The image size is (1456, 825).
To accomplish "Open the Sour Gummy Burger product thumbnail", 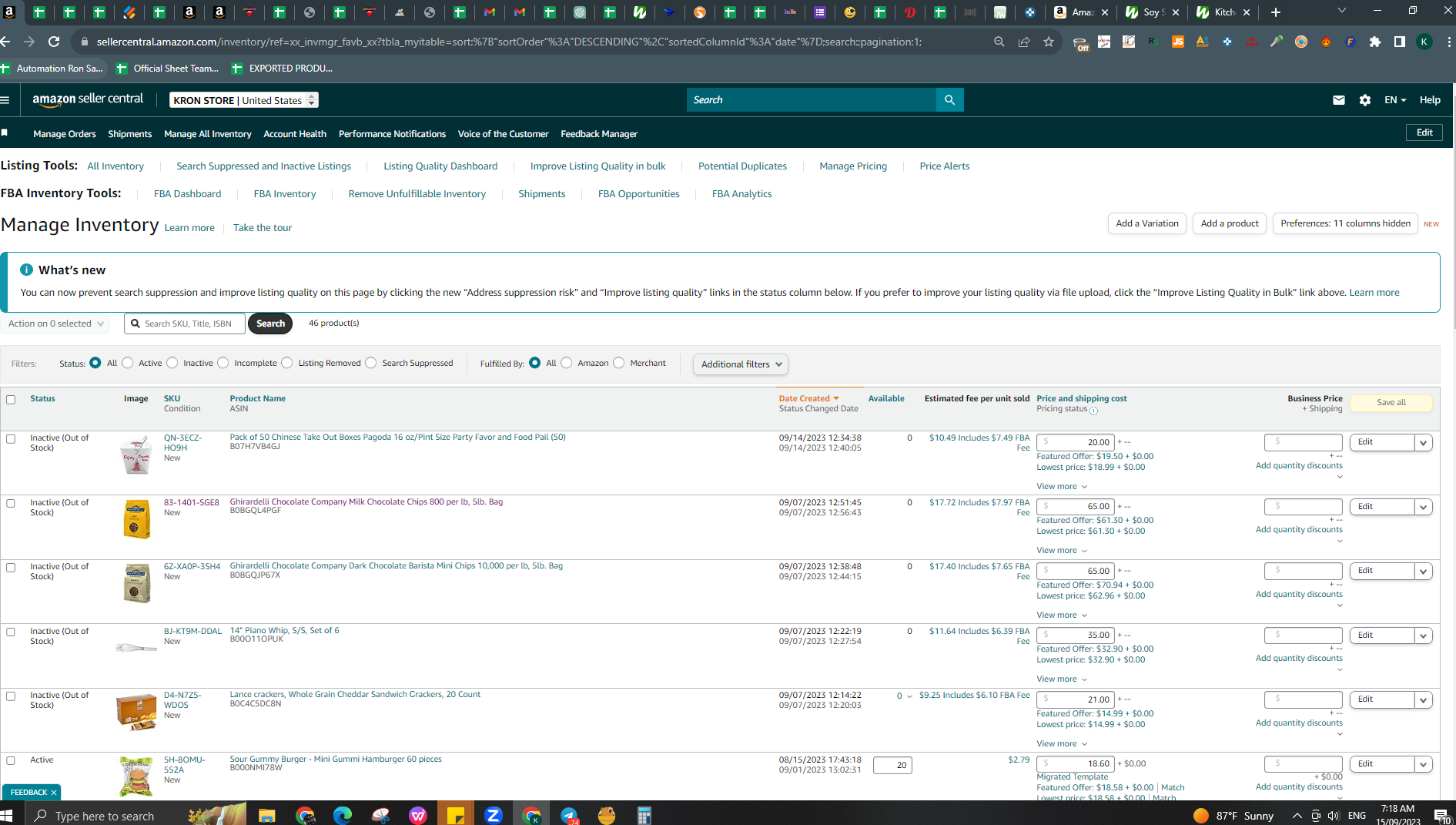I will pyautogui.click(x=136, y=776).
